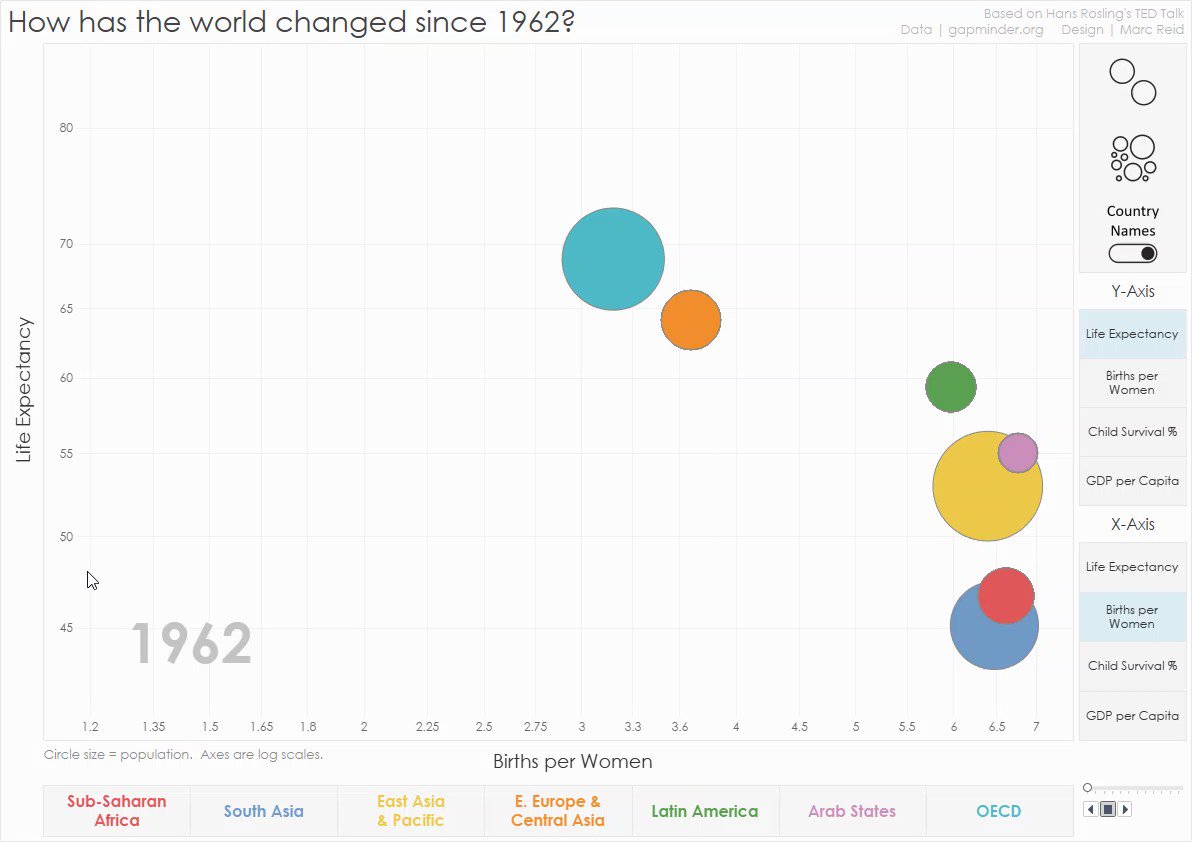This screenshot has width=1192, height=842.
Task: Open the Marc Reid design link
Action: (x=1152, y=30)
